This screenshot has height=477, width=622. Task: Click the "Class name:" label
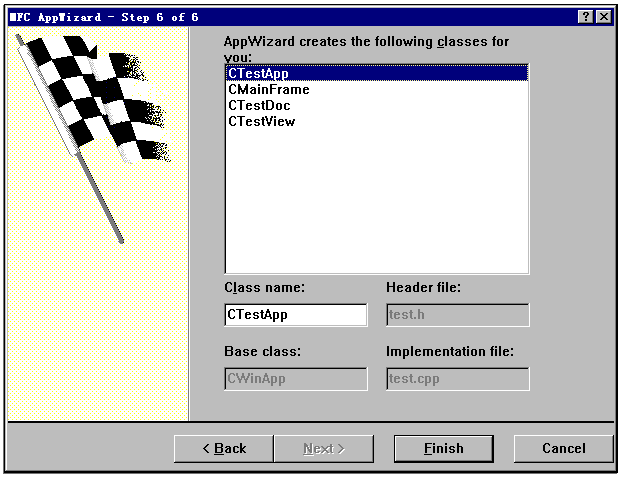pos(265,287)
